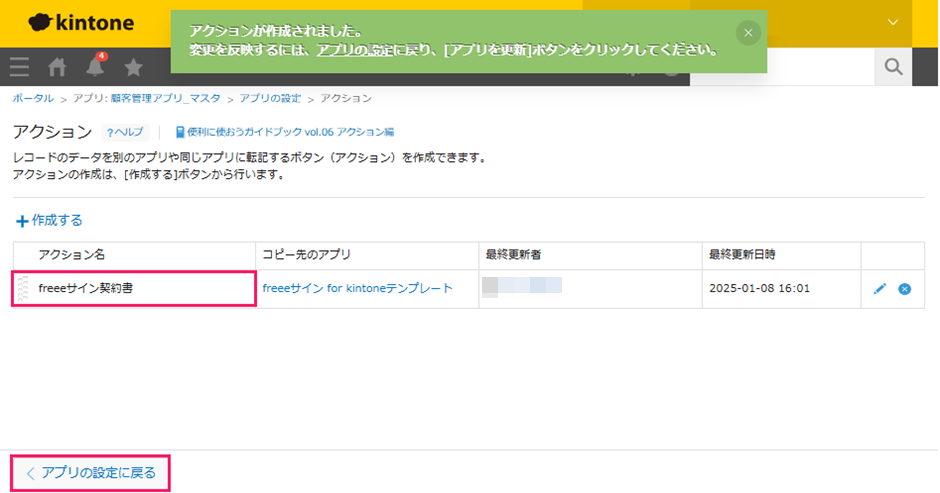This screenshot has width=940, height=493.
Task: Click the plus 作成する link
Action: coord(49,221)
